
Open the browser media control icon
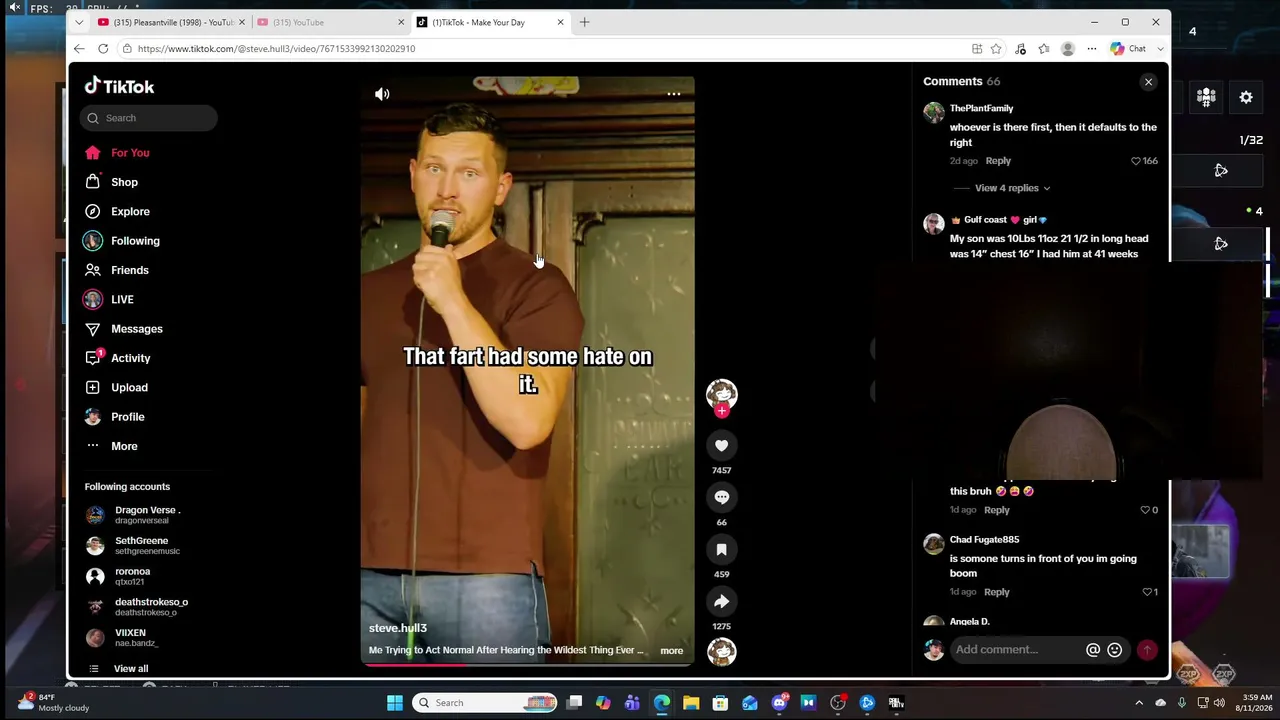point(1020,48)
